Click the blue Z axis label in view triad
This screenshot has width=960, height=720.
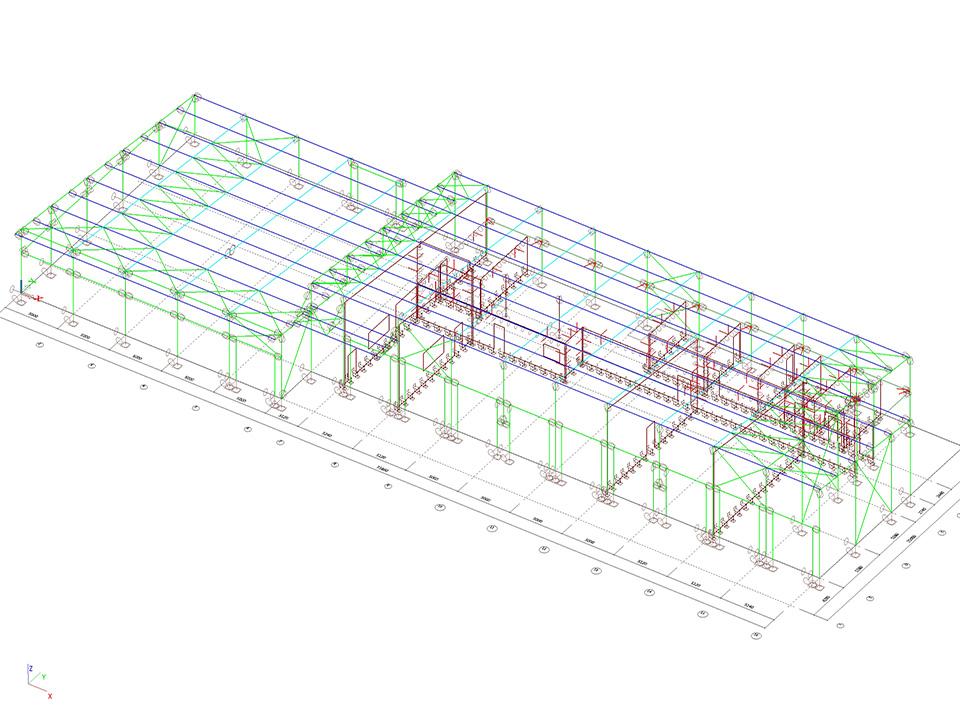31,668
